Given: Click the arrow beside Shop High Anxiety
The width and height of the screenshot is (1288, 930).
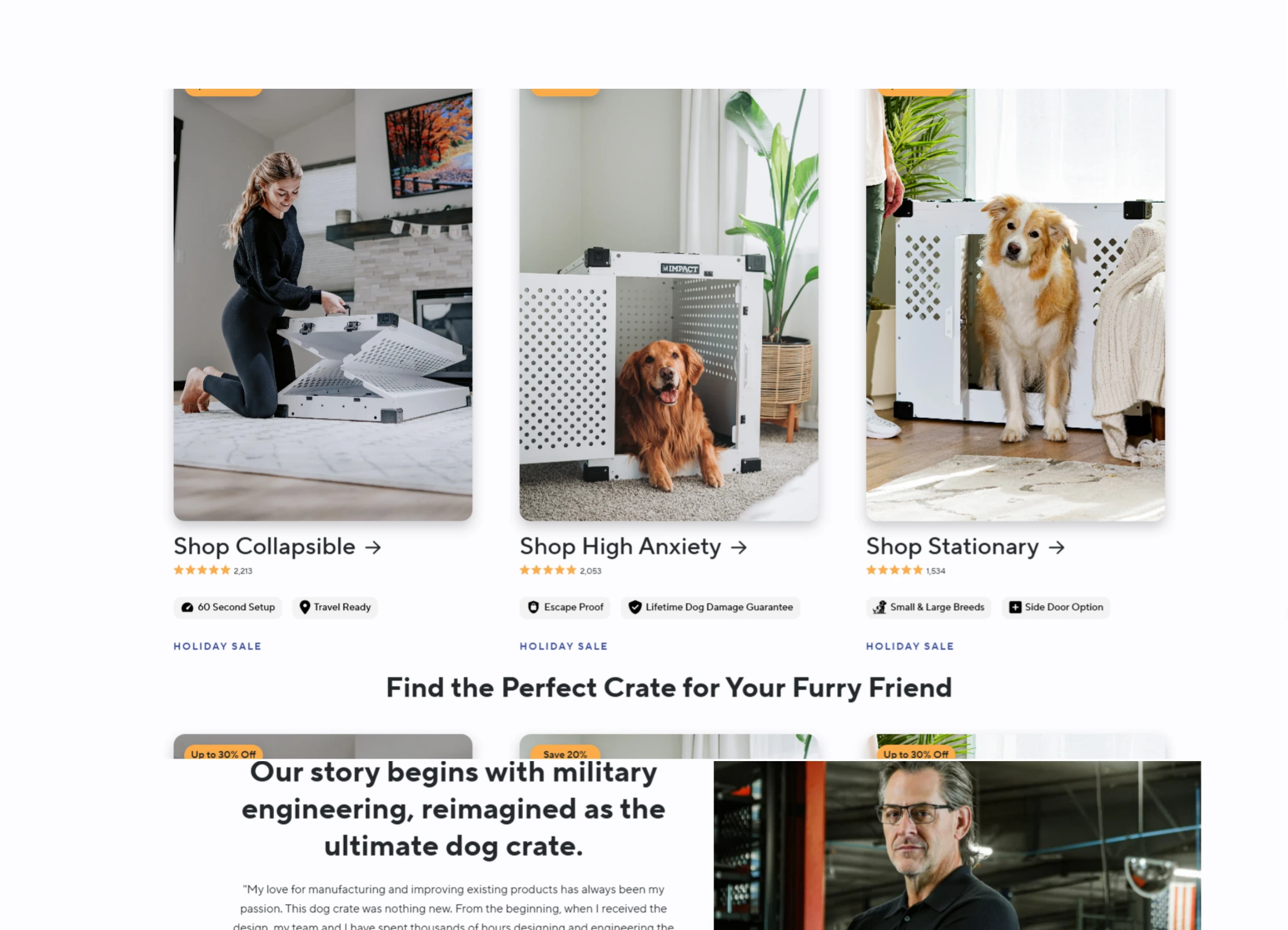Looking at the screenshot, I should pyautogui.click(x=739, y=547).
